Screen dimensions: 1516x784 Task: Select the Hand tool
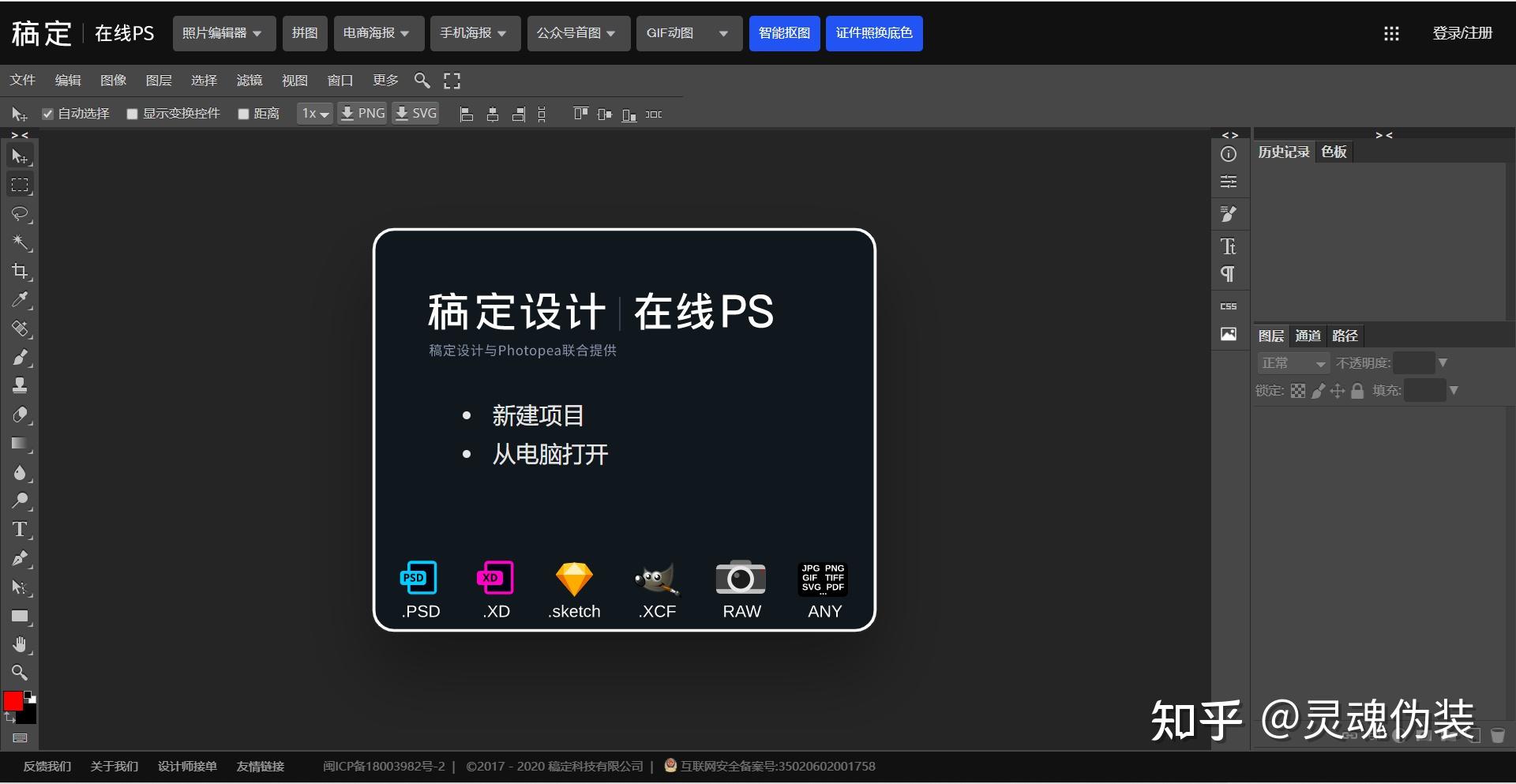[20, 645]
